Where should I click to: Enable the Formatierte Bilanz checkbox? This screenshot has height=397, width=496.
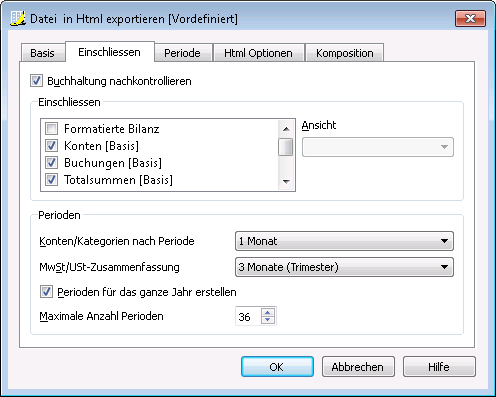tap(51, 128)
